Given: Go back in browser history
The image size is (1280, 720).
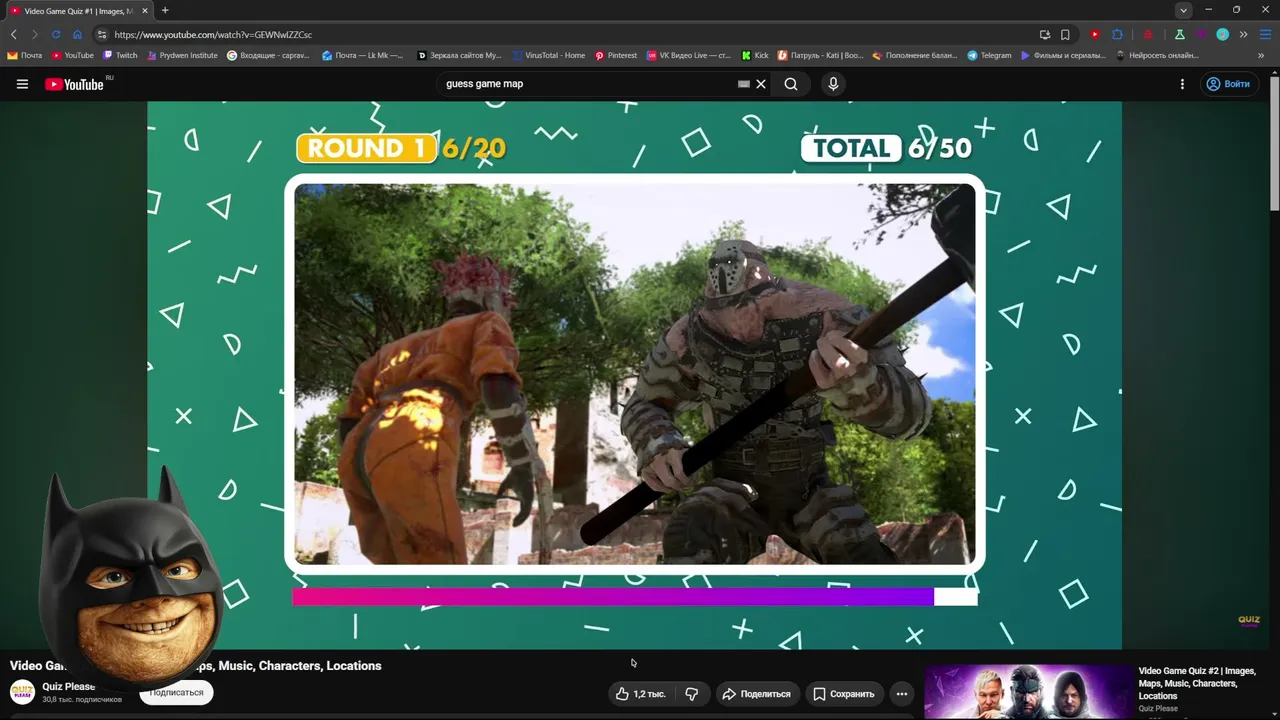Looking at the screenshot, I should click(x=13, y=34).
